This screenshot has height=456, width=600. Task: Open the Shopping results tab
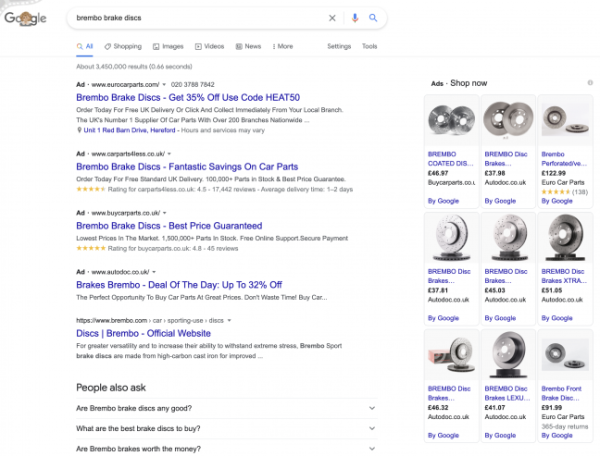coord(123,46)
